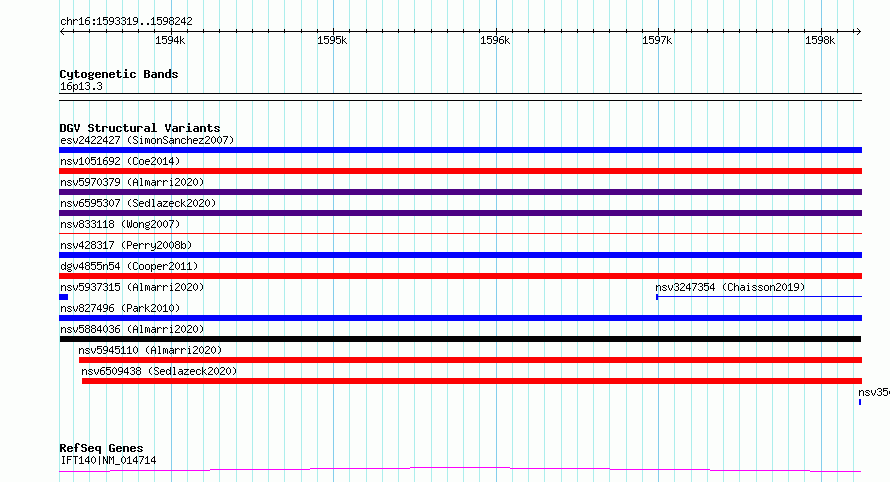Click the blue nsv827496 variant bar
This screenshot has height=482, width=890.
tap(460, 318)
